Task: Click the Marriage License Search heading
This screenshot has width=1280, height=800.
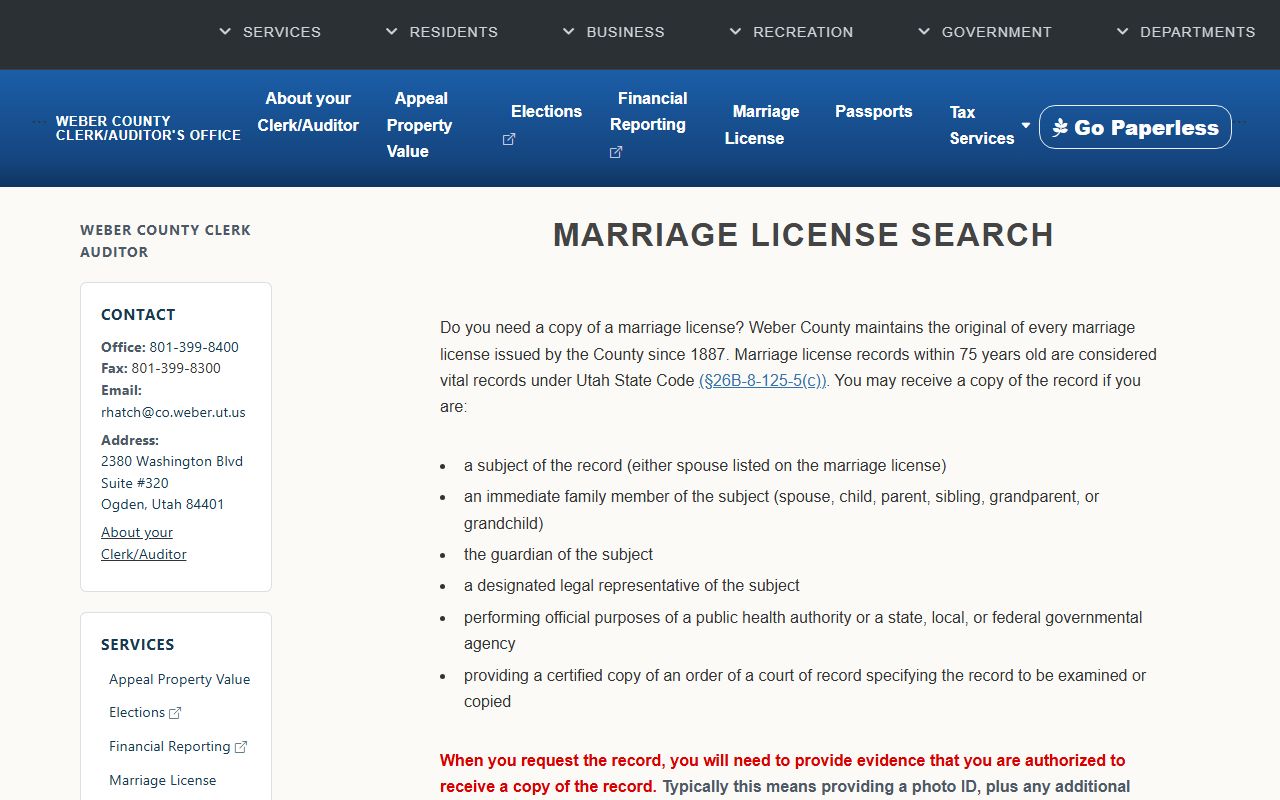Action: tap(803, 235)
